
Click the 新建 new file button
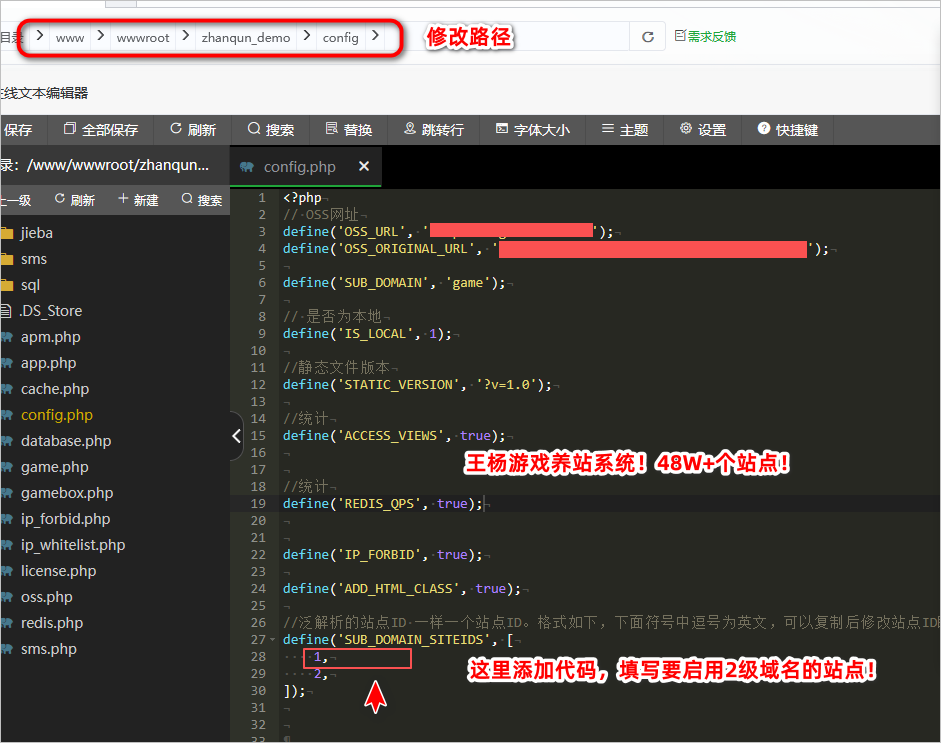(138, 200)
